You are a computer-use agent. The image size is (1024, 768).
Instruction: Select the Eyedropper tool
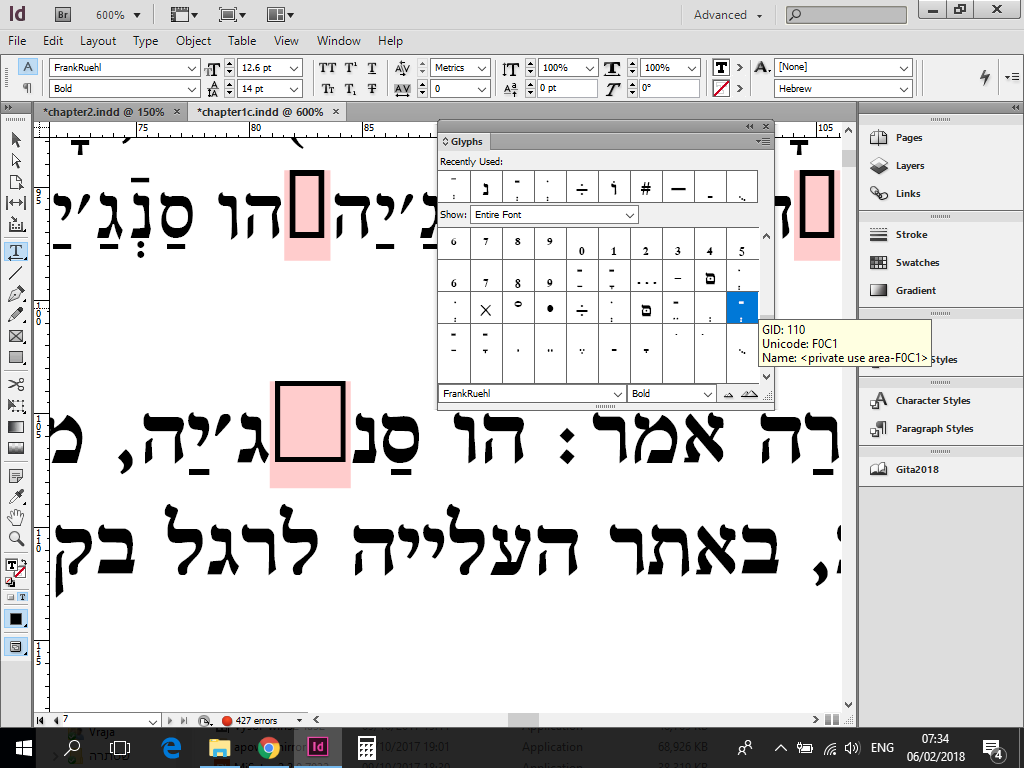click(x=16, y=496)
